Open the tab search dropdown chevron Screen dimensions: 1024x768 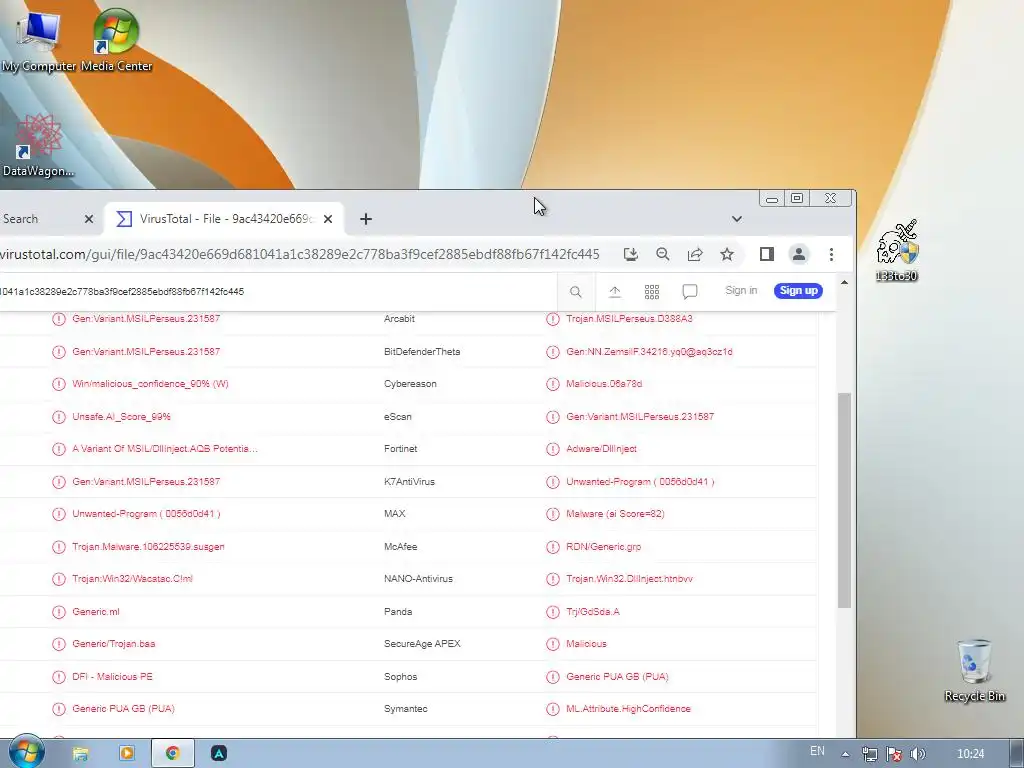[x=737, y=219]
